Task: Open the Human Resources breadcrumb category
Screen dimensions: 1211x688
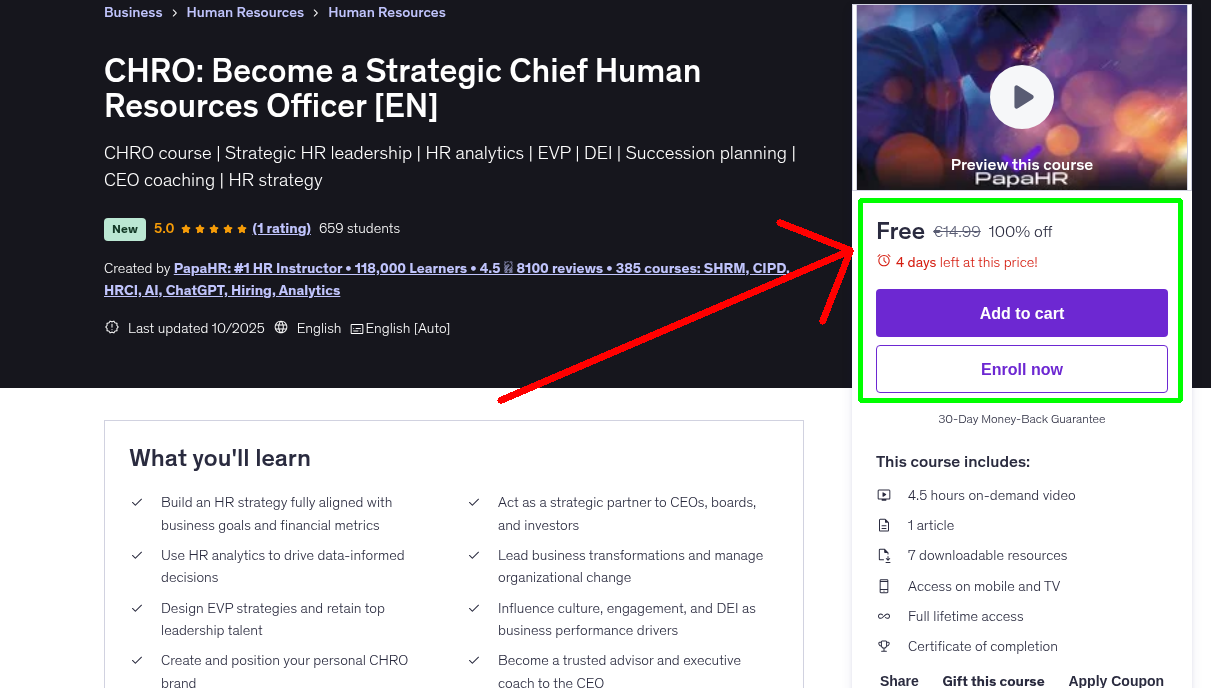Action: [x=245, y=12]
